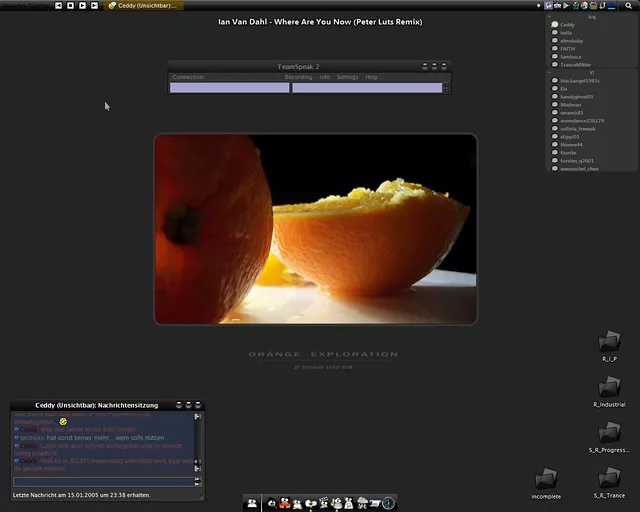Open the R_Industrial desktop folder

(x=609, y=391)
